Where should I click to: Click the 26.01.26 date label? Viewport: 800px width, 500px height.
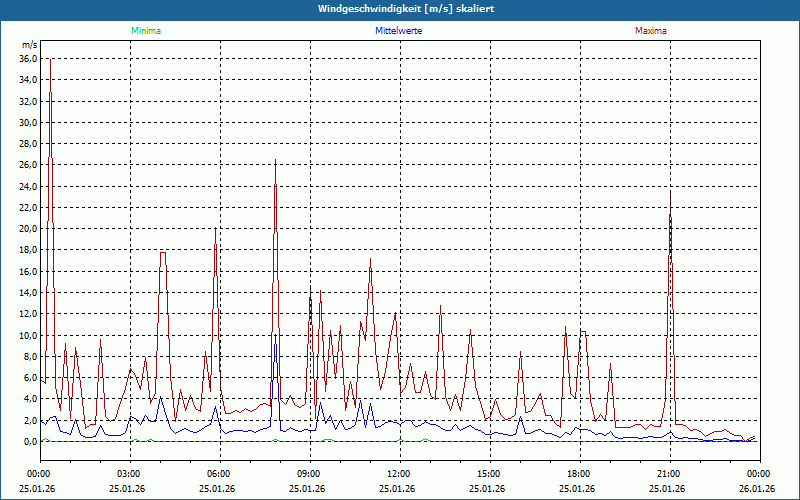tap(757, 489)
